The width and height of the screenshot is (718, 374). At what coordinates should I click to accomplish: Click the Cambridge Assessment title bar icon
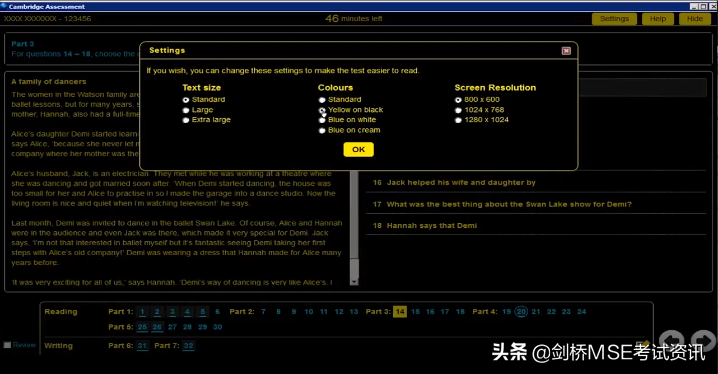4,6
